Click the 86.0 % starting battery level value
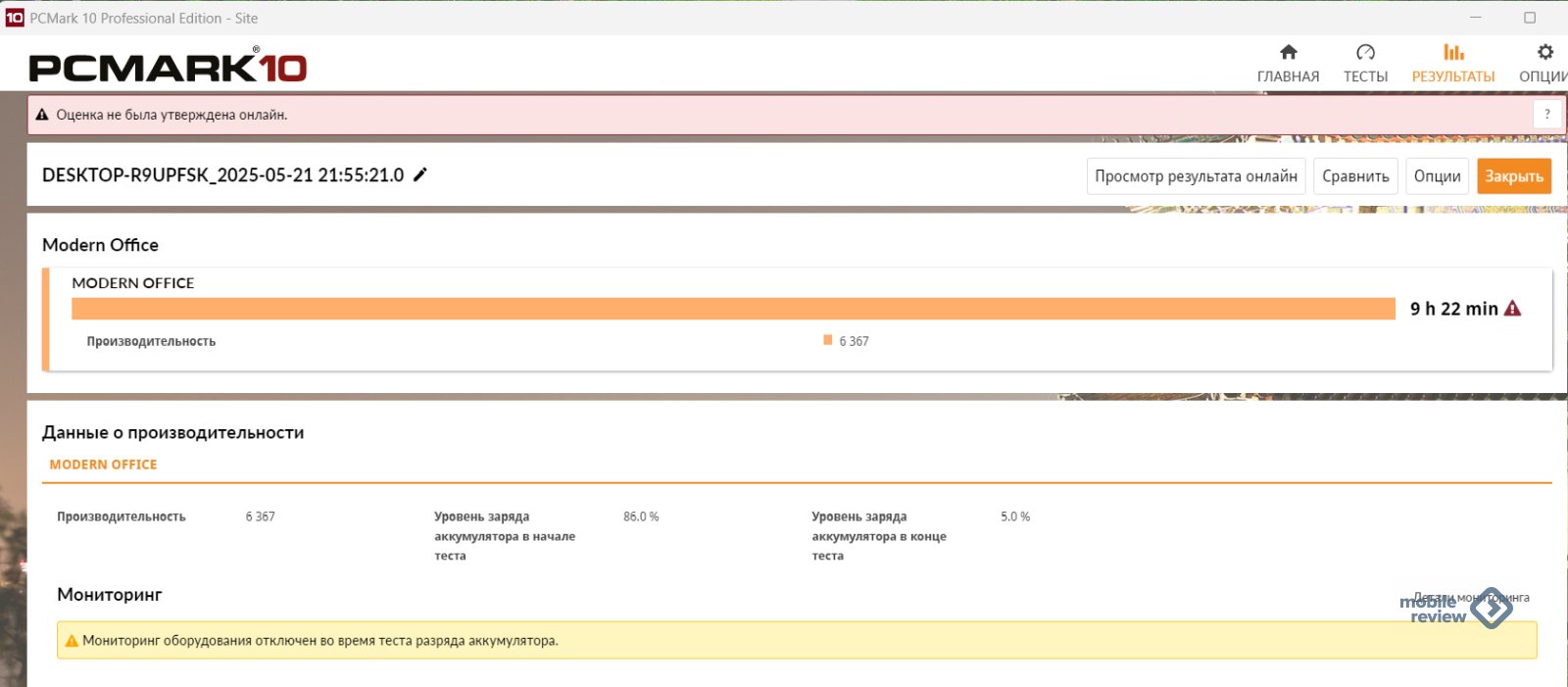1568x687 pixels. click(x=641, y=516)
